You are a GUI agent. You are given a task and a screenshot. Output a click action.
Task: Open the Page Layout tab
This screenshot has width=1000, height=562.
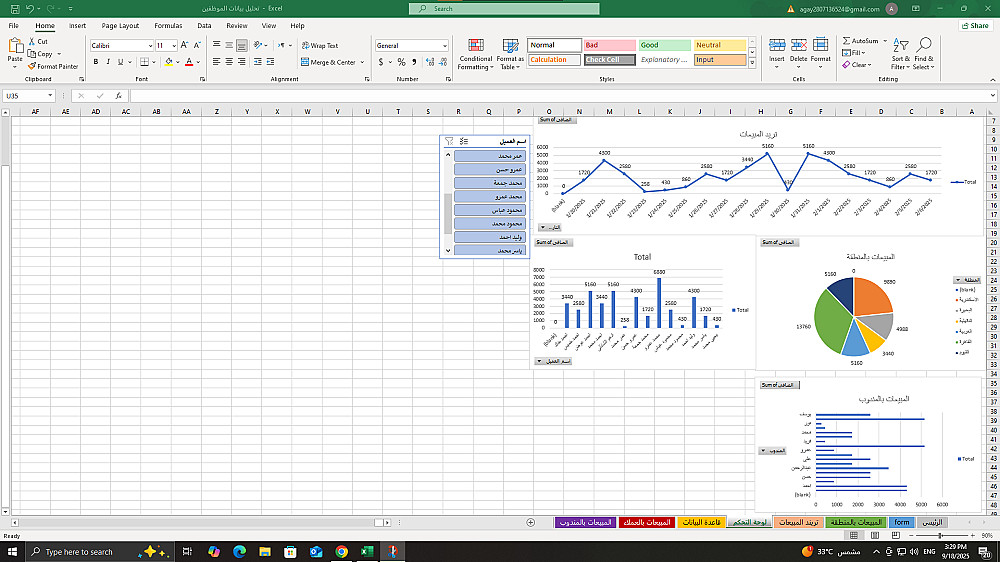120,26
